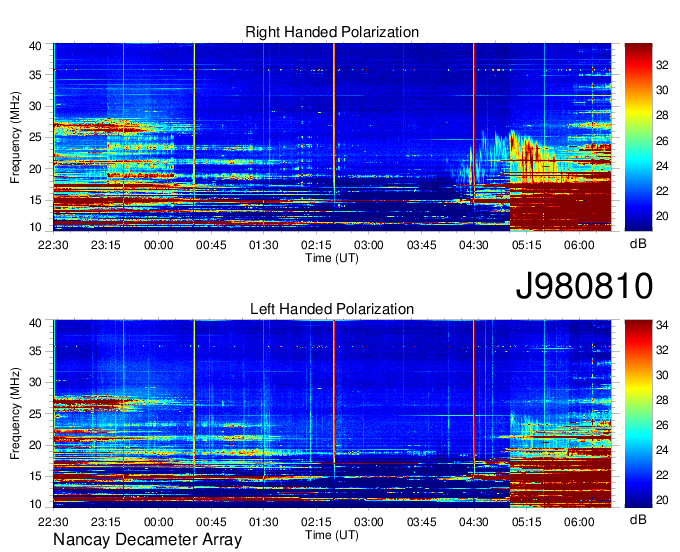This screenshot has height=552, width=680.
Task: Click the "22:30" tick under Left Handed plot
Action: tap(53, 522)
